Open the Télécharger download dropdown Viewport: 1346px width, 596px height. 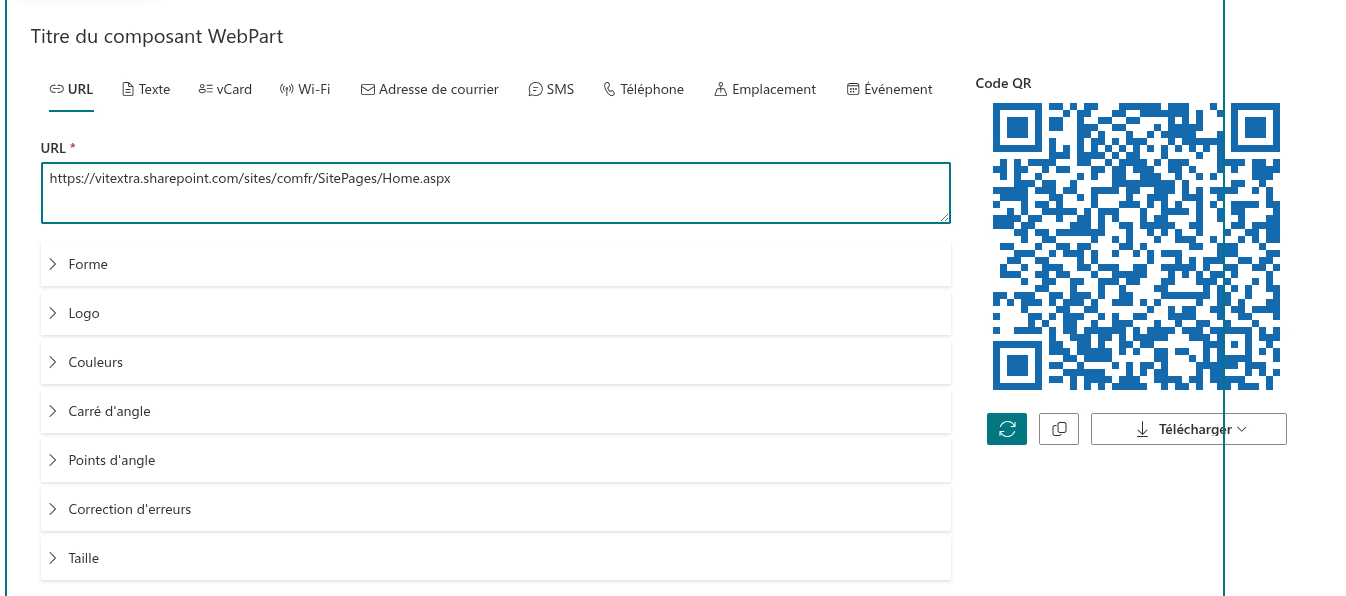click(x=1188, y=429)
